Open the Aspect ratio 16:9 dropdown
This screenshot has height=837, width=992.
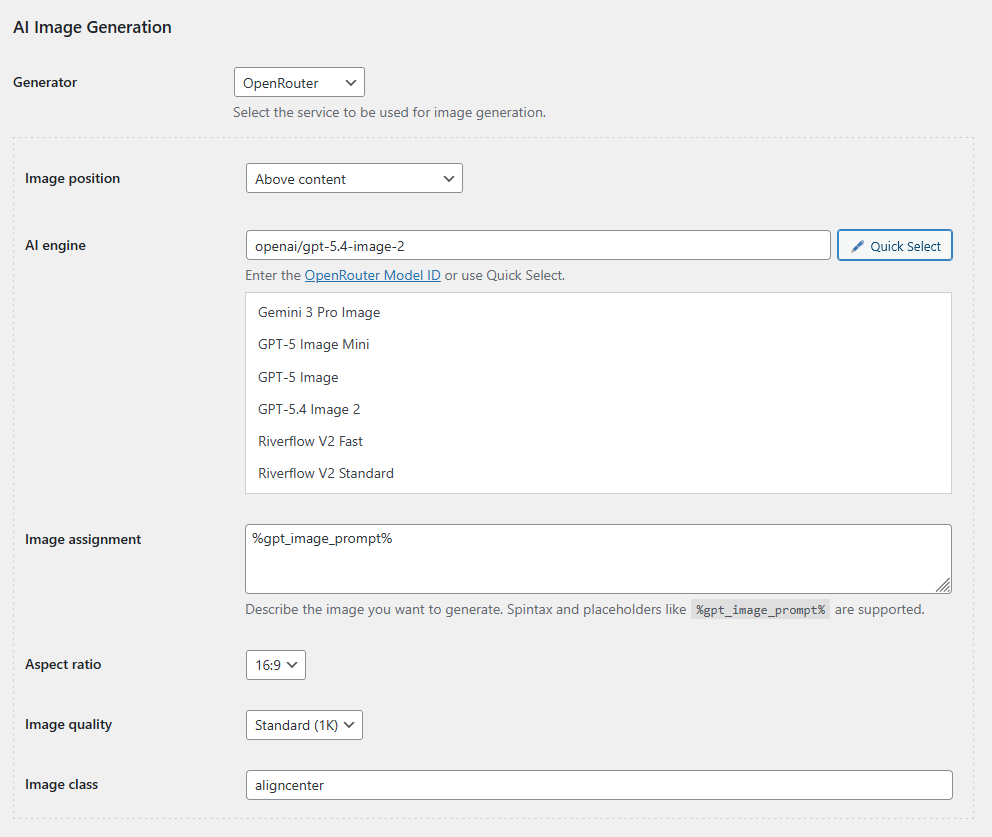tap(276, 665)
